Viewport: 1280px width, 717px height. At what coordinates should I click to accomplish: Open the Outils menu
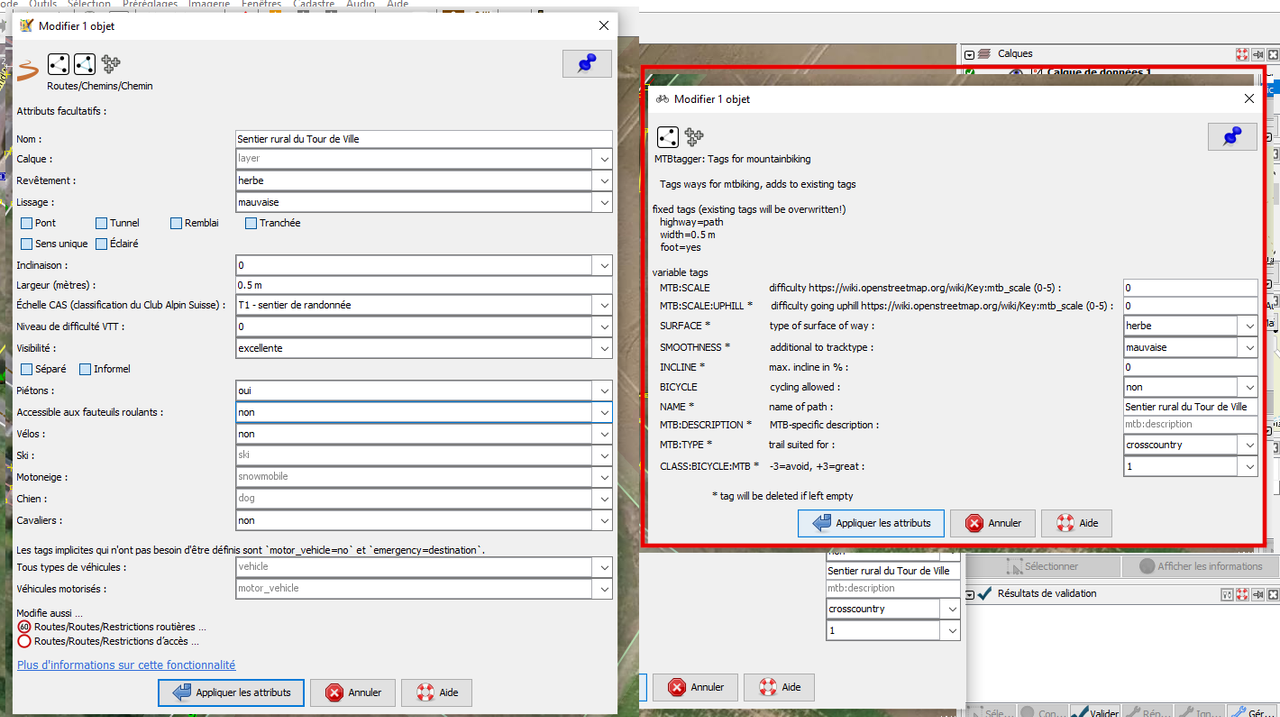coord(43,4)
